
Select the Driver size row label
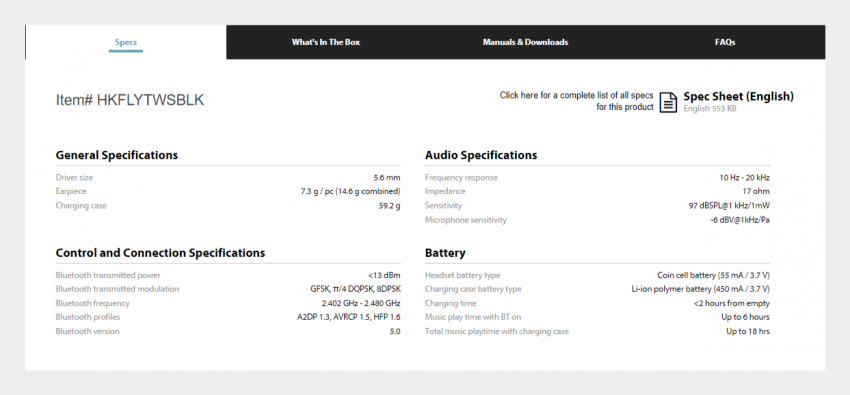pos(74,178)
